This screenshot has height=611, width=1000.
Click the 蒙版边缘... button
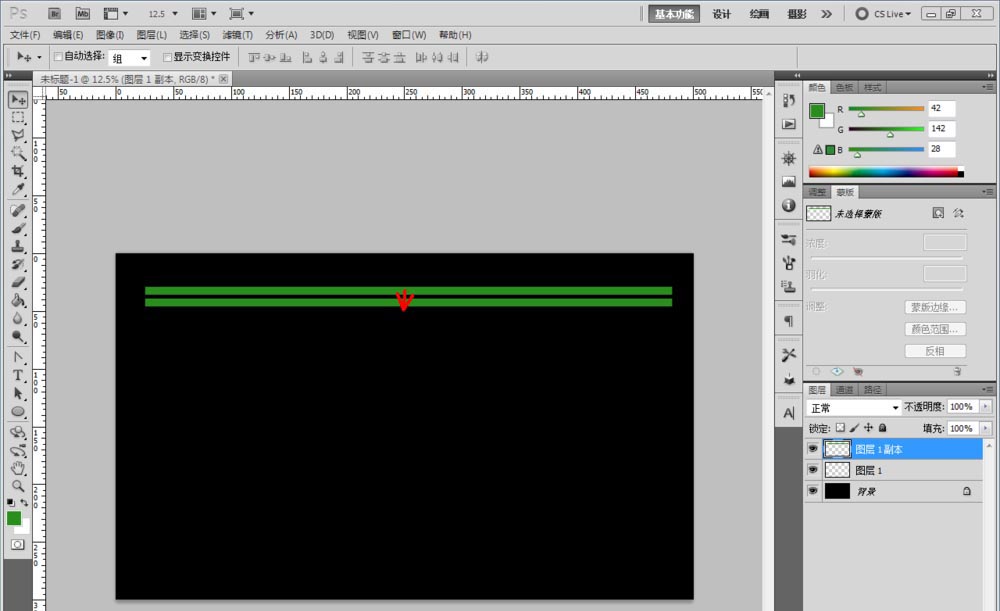[x=935, y=307]
